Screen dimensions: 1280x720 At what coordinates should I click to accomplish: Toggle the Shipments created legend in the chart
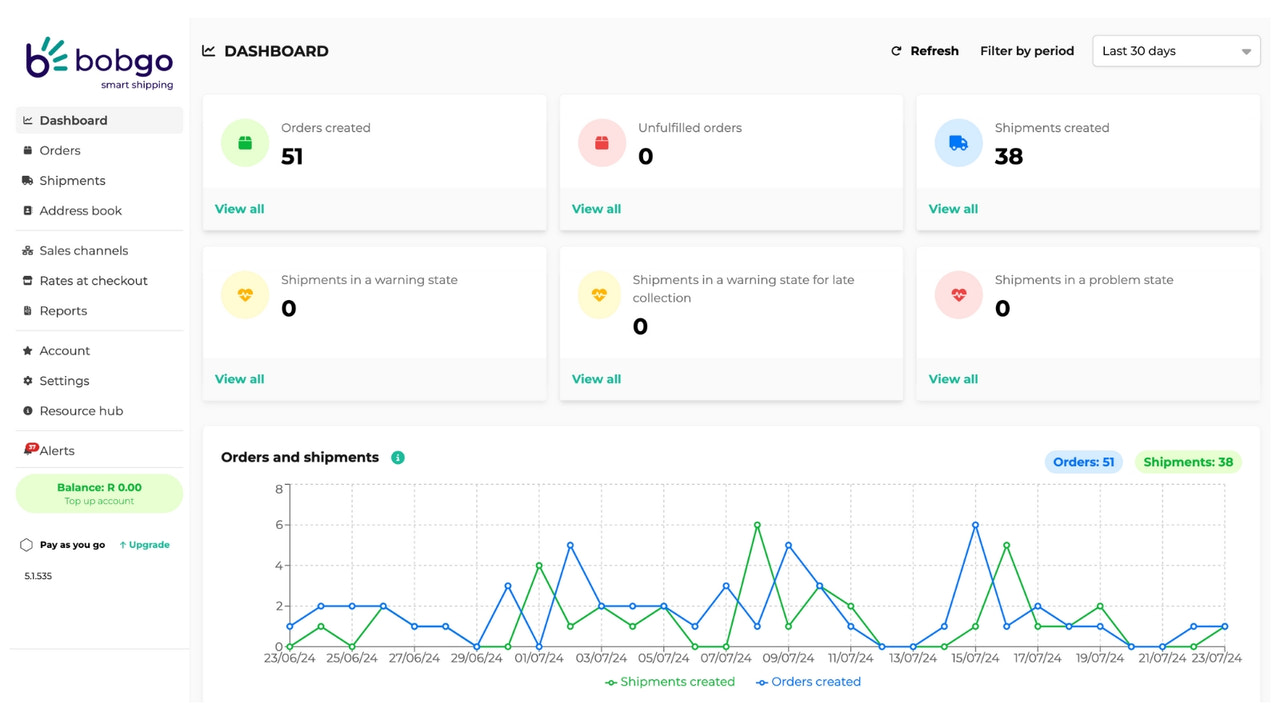[x=669, y=681]
